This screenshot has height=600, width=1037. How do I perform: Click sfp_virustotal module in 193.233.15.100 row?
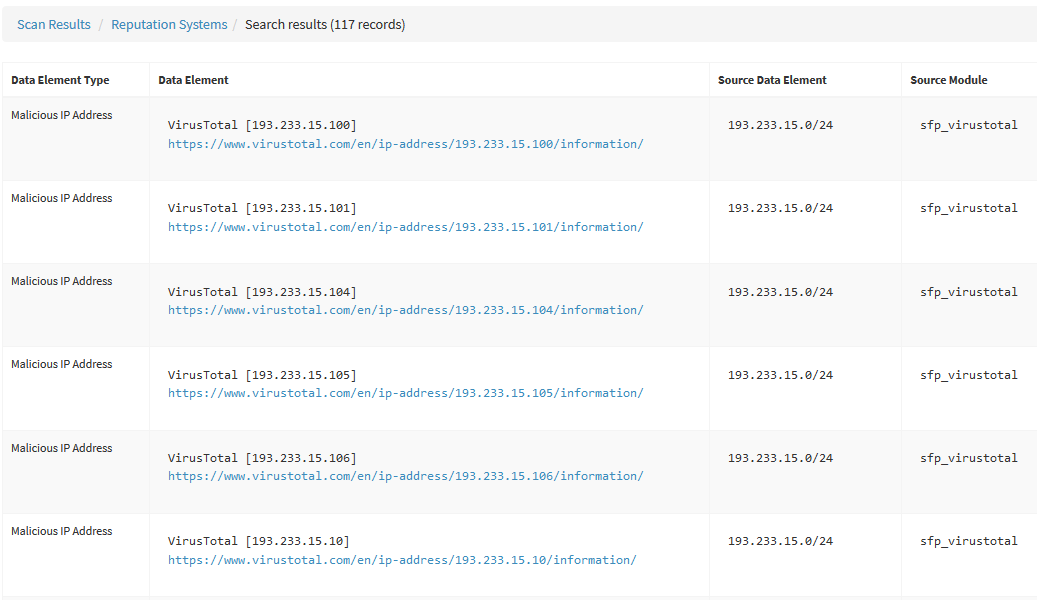click(x=969, y=125)
